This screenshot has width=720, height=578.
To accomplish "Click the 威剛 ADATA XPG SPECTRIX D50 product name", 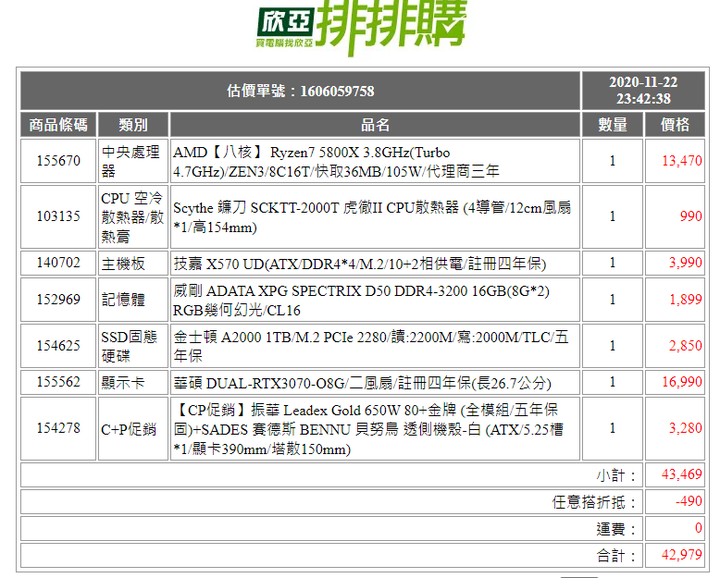I will click(x=361, y=300).
